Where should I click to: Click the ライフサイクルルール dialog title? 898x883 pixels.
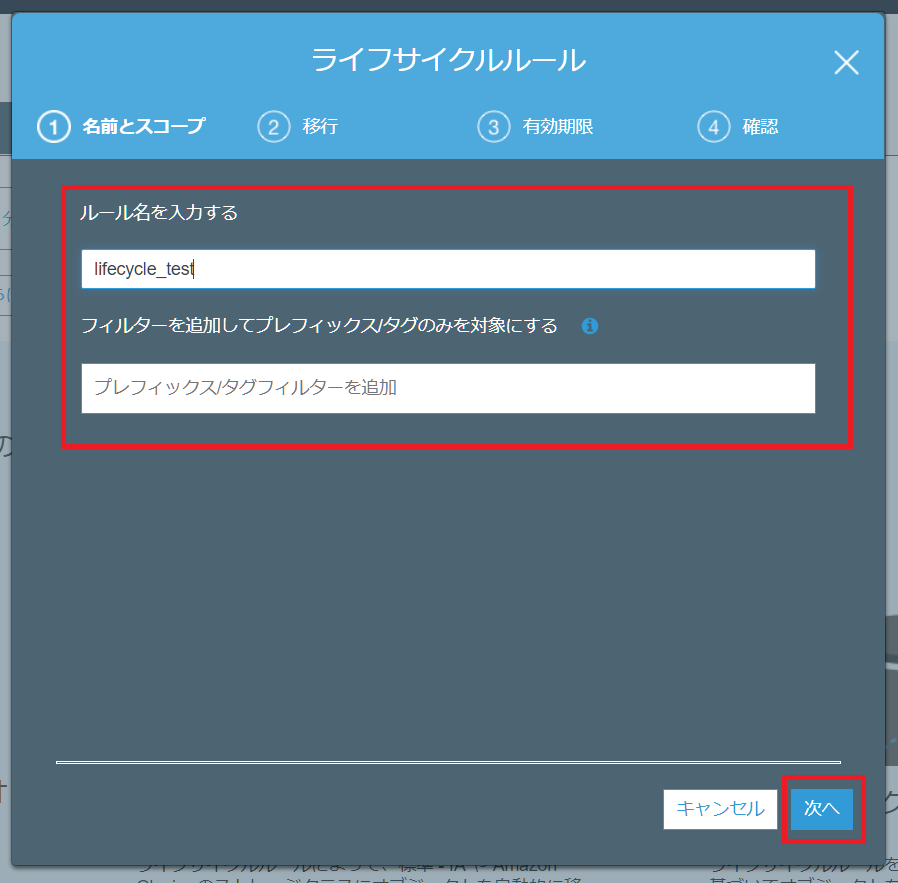pyautogui.click(x=449, y=61)
